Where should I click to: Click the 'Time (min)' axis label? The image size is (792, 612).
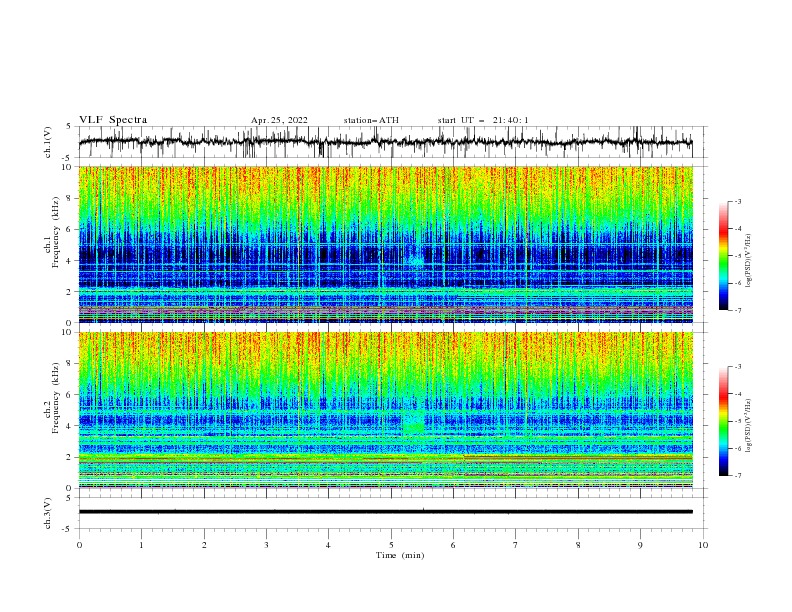400,555
